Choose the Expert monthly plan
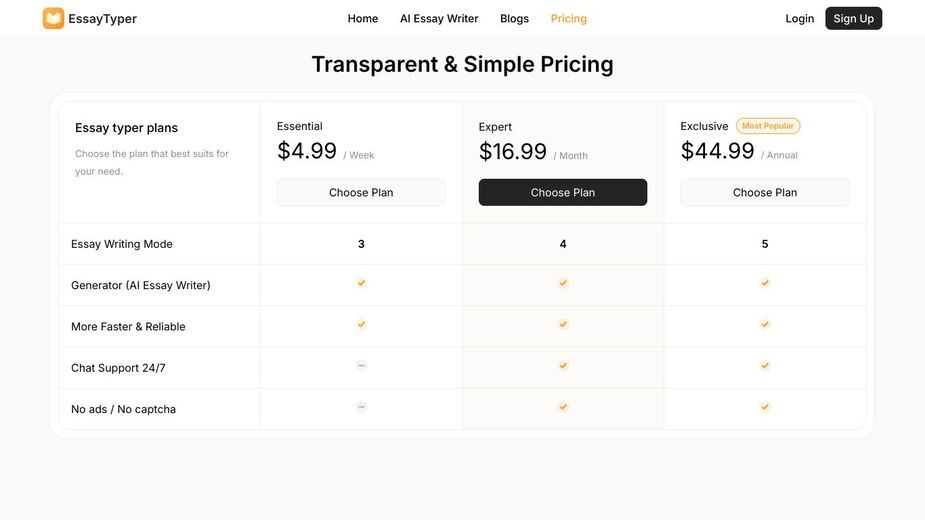Screen dimensions: 925x520 pyautogui.click(x=563, y=192)
